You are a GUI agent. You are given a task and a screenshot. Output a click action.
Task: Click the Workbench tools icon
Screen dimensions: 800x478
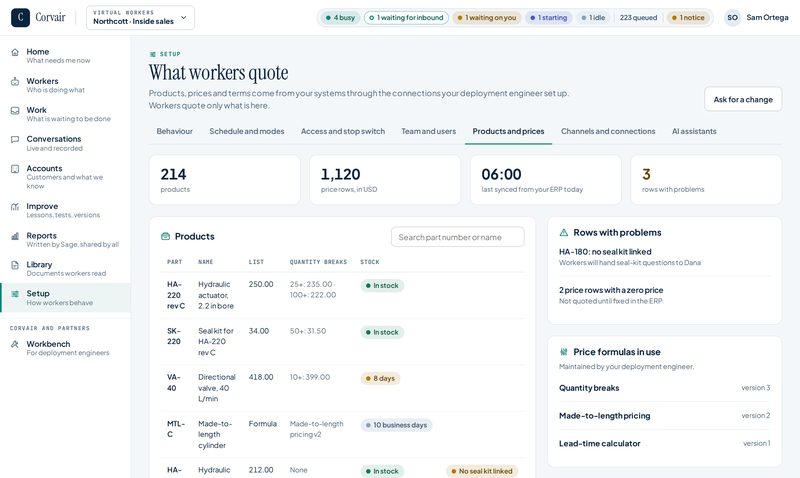pos(15,344)
